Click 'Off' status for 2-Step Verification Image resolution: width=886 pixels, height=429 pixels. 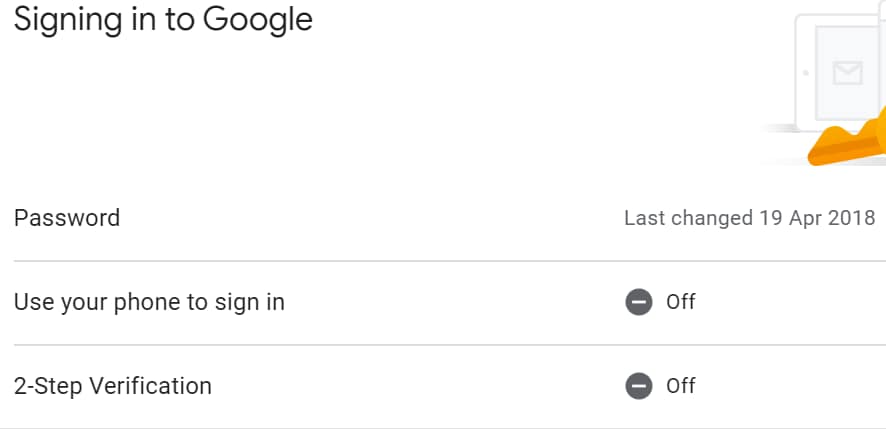(x=681, y=386)
